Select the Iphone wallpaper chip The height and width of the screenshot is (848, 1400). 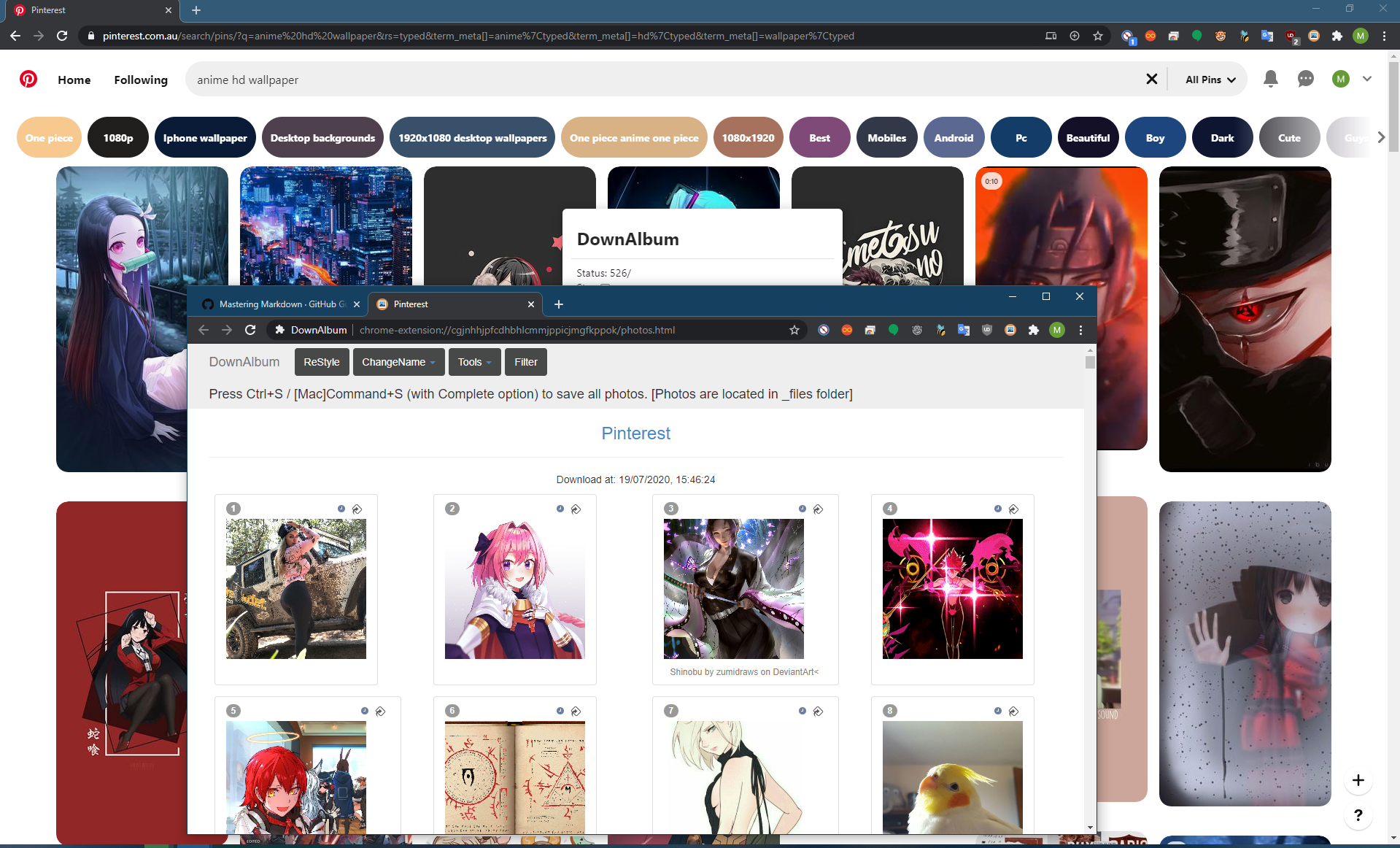[x=205, y=137]
